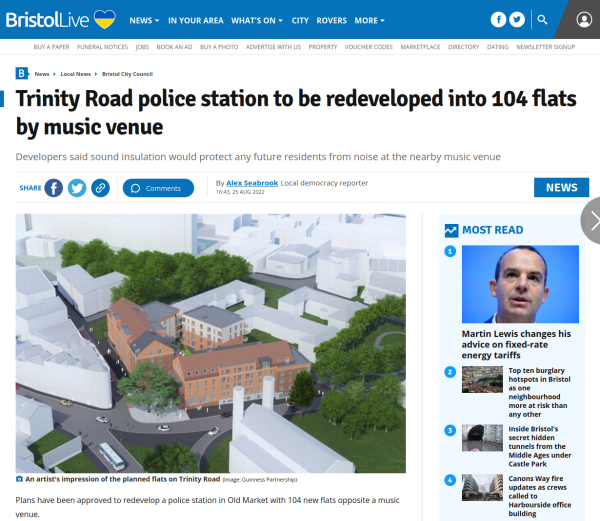
Task: Share the article on Facebook
Action: click(54, 188)
